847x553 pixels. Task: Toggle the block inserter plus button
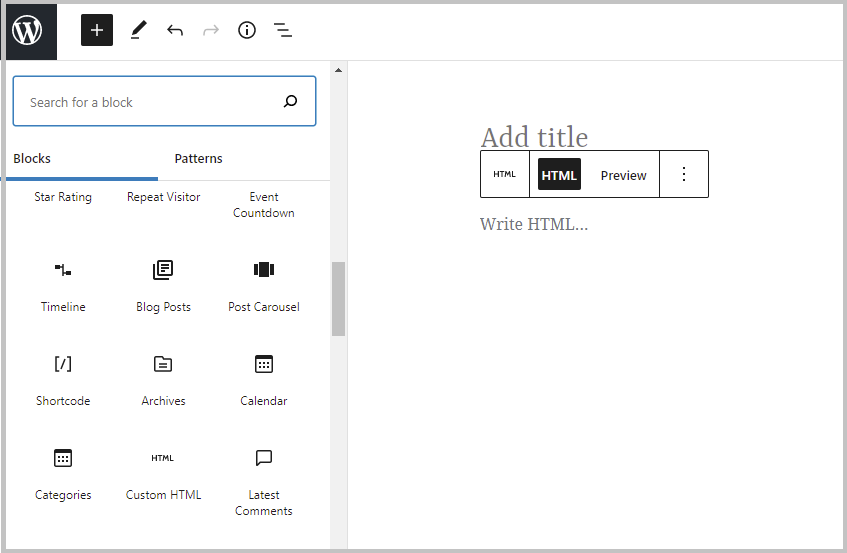pyautogui.click(x=97, y=30)
